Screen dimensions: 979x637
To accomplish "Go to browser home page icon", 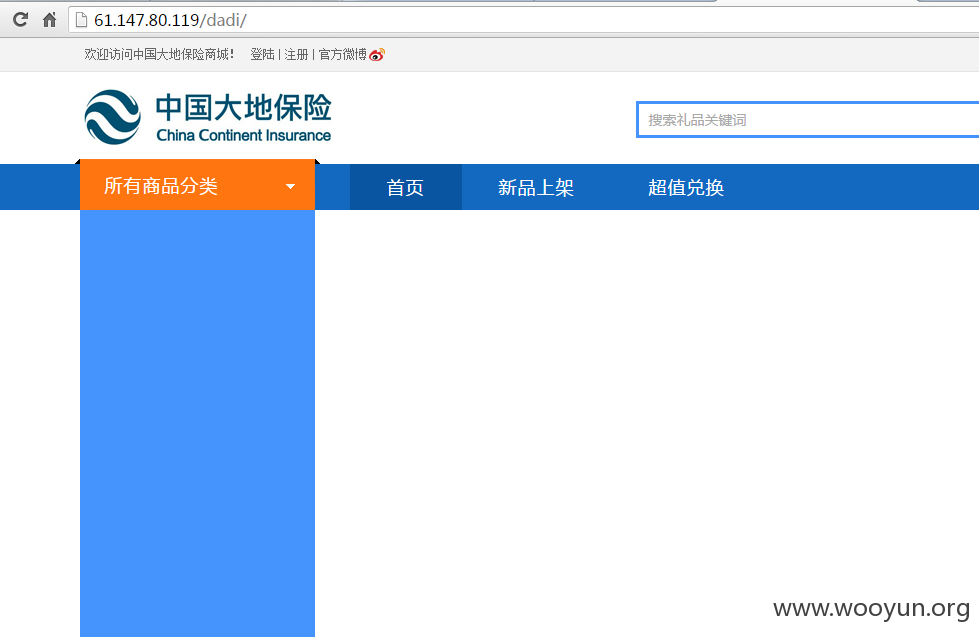I will (49, 20).
